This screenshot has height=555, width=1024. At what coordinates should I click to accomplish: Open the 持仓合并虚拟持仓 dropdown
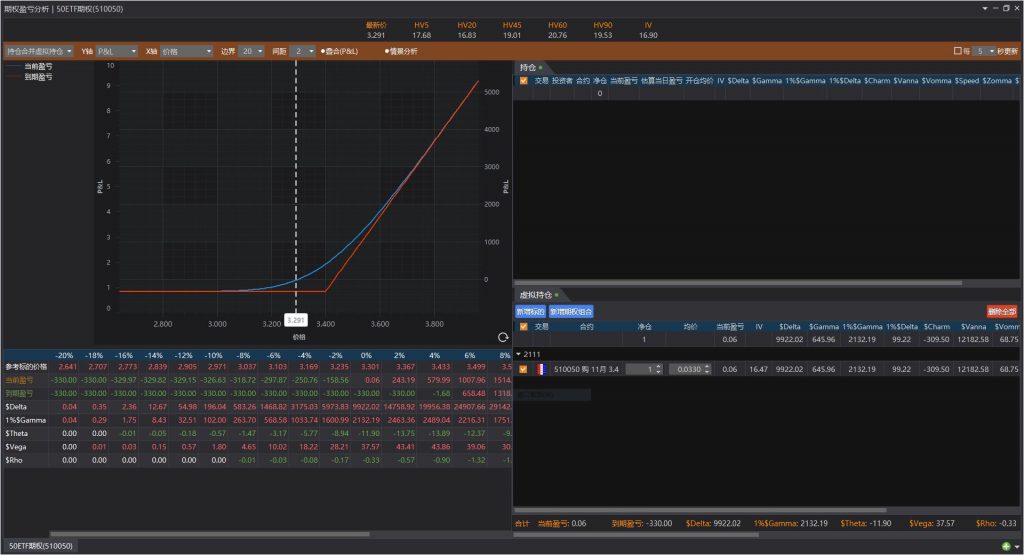click(x=38, y=50)
